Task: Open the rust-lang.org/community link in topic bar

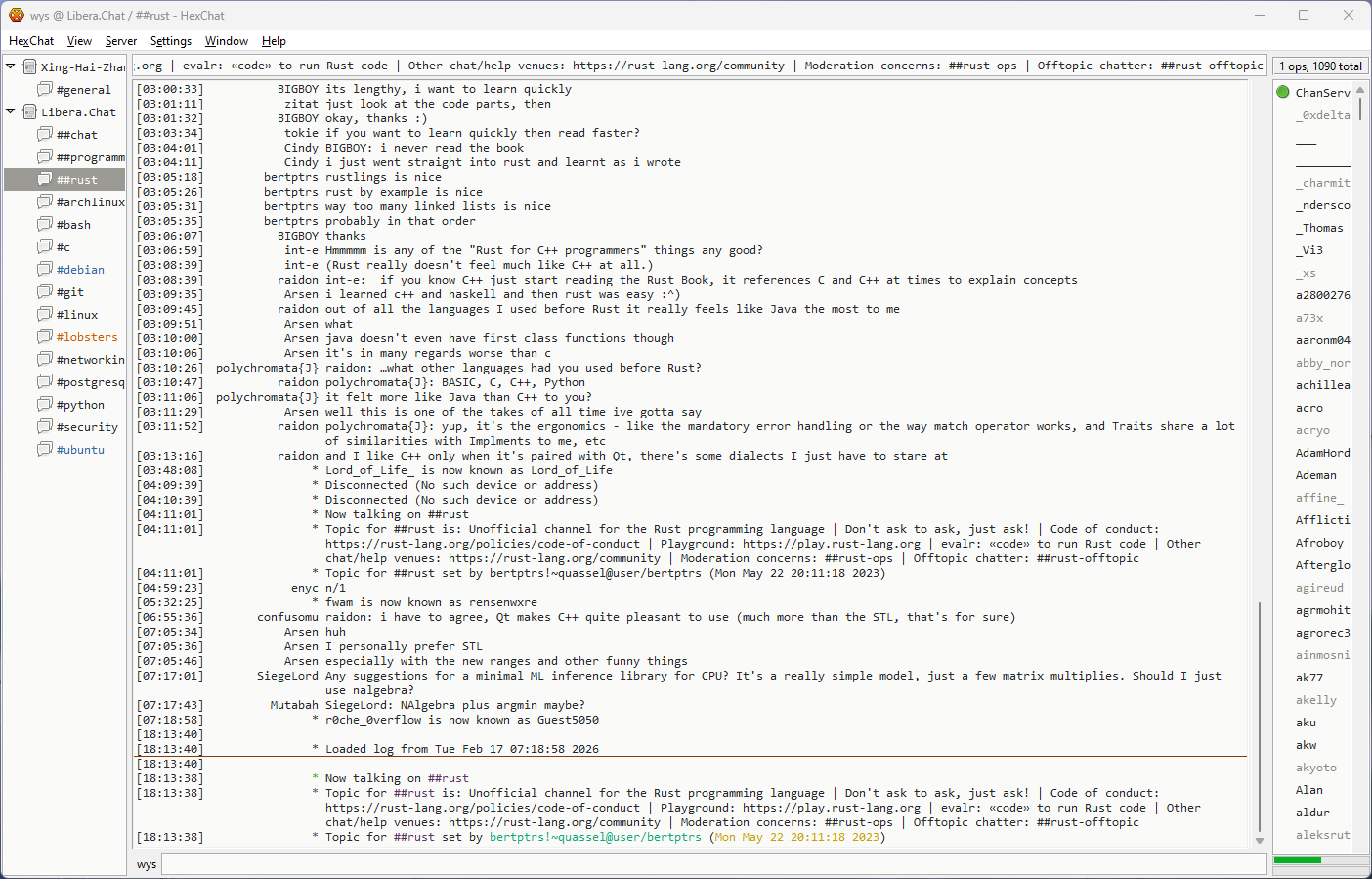Action: (x=677, y=66)
